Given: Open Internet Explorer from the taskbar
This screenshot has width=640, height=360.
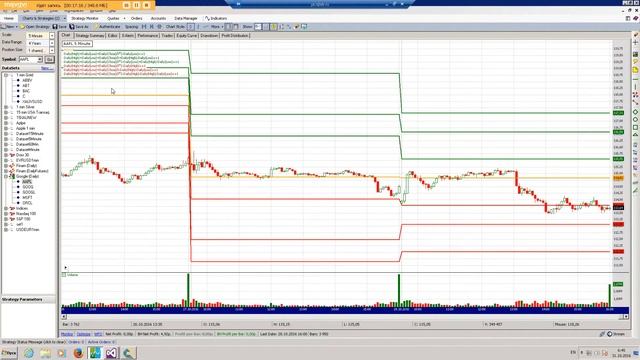Looking at the screenshot, I should click(29, 353).
